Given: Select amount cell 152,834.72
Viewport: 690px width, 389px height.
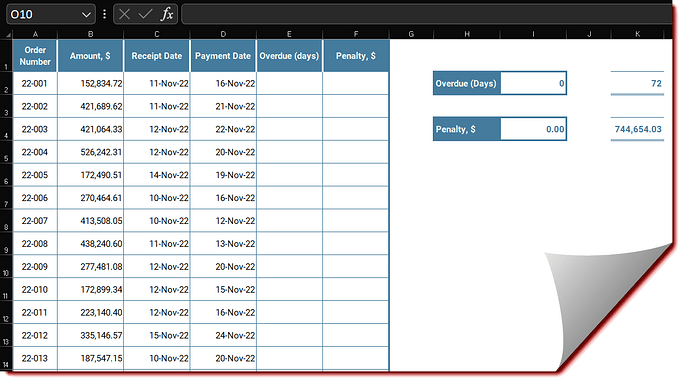Looking at the screenshot, I should click(x=91, y=84).
